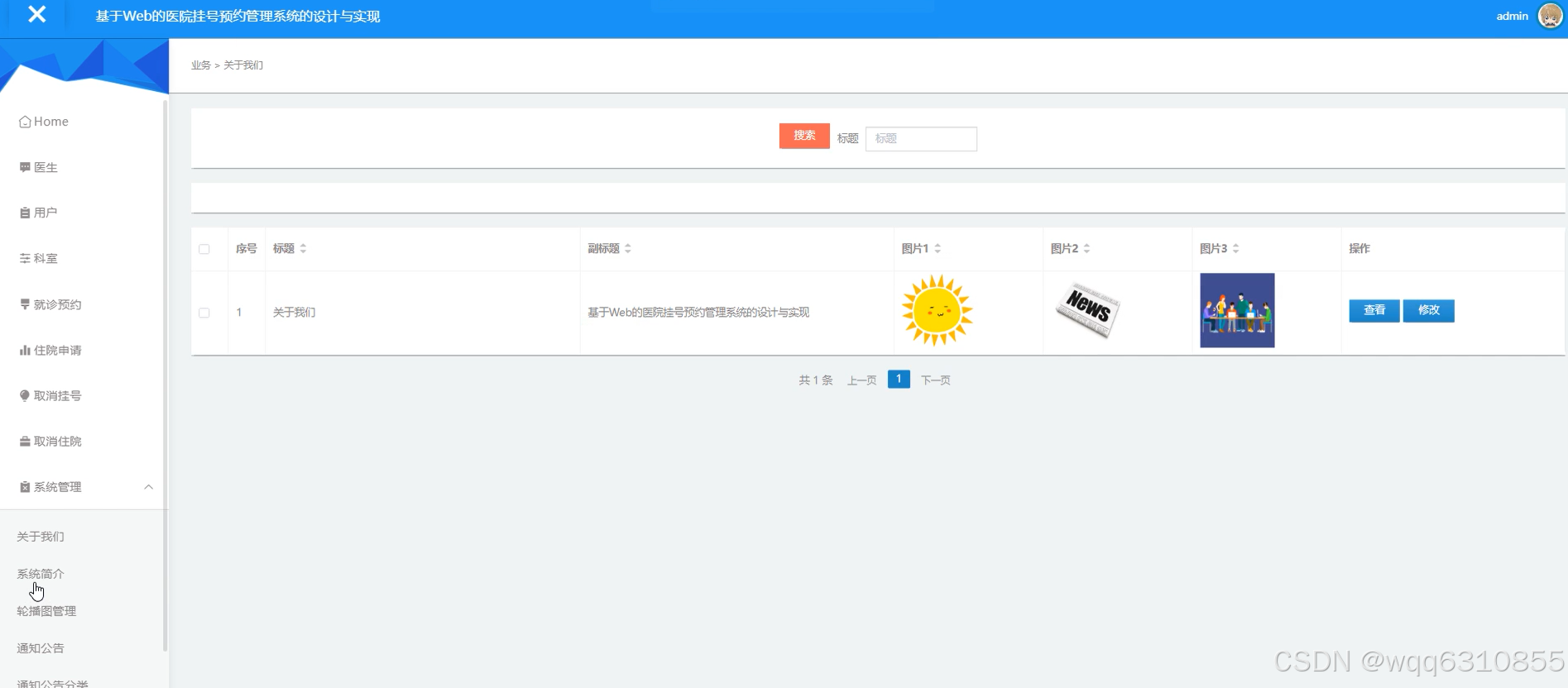The image size is (1568, 688).
Task: Click the 关于我们 title cell
Action: point(294,313)
